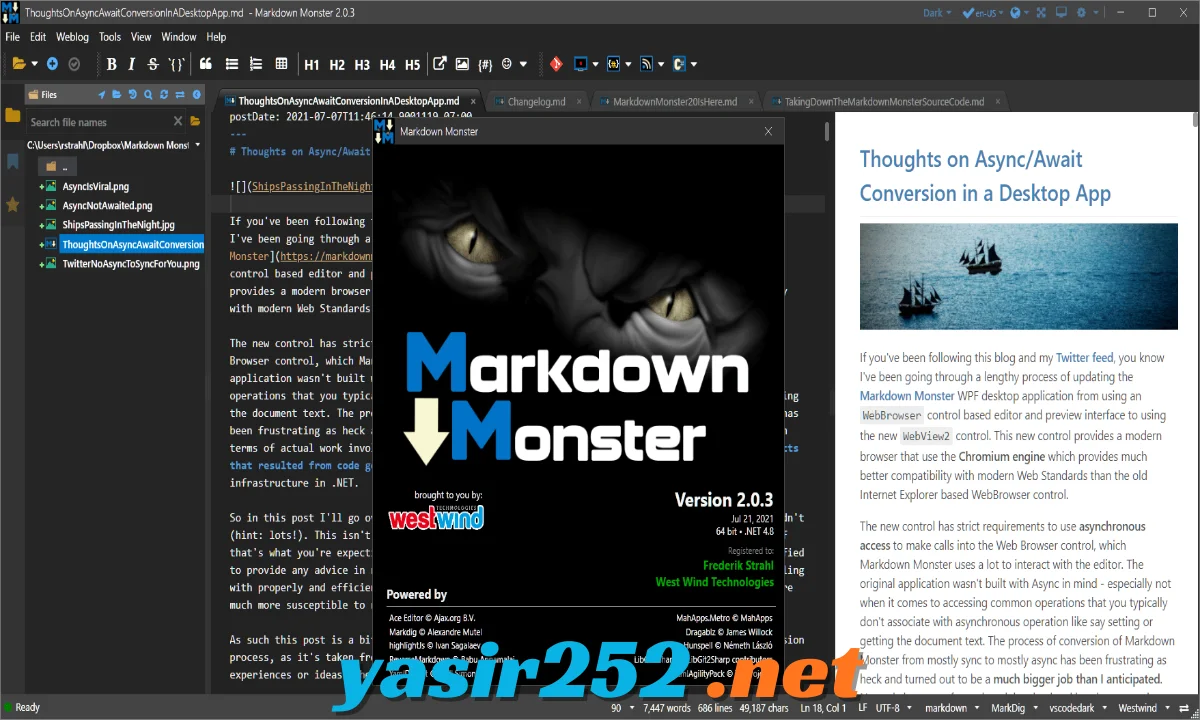Apply H5 heading

[412, 65]
